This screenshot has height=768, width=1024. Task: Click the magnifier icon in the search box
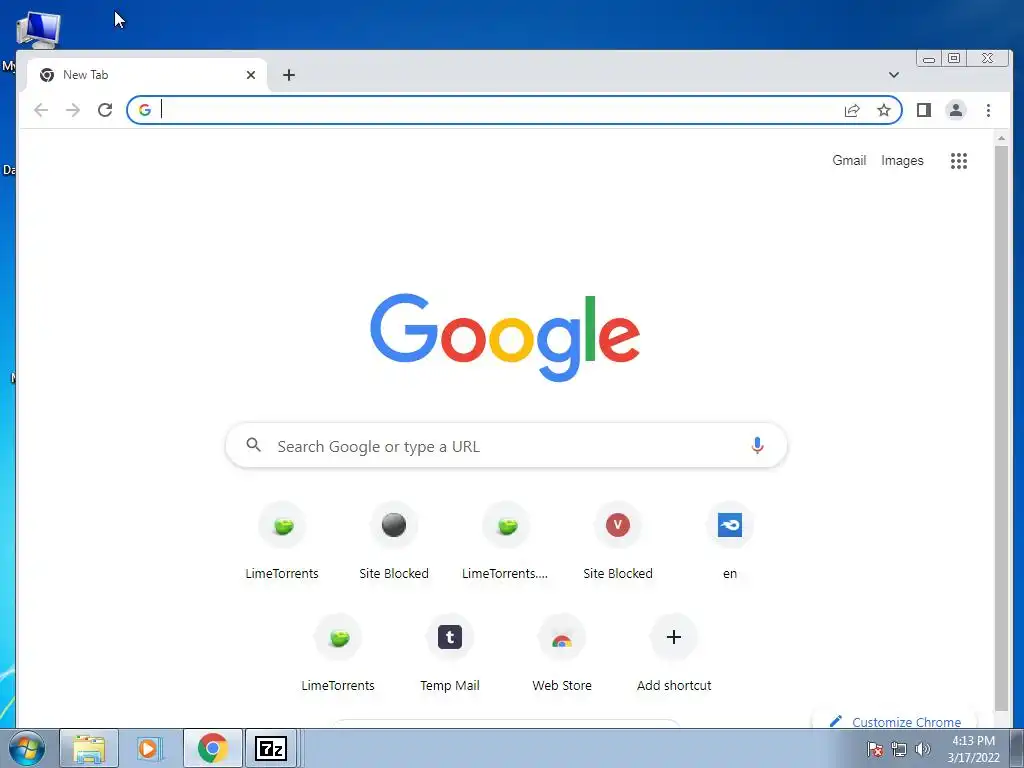pyautogui.click(x=253, y=445)
